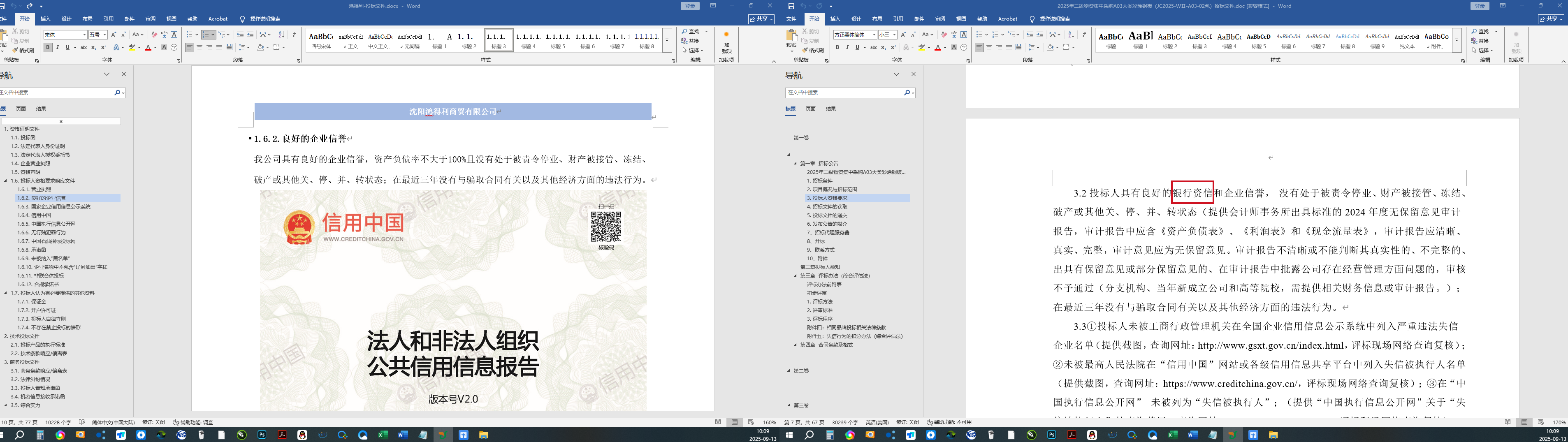
Task: Click the Save icon in the 招标文件 window
Action: coord(791,6)
